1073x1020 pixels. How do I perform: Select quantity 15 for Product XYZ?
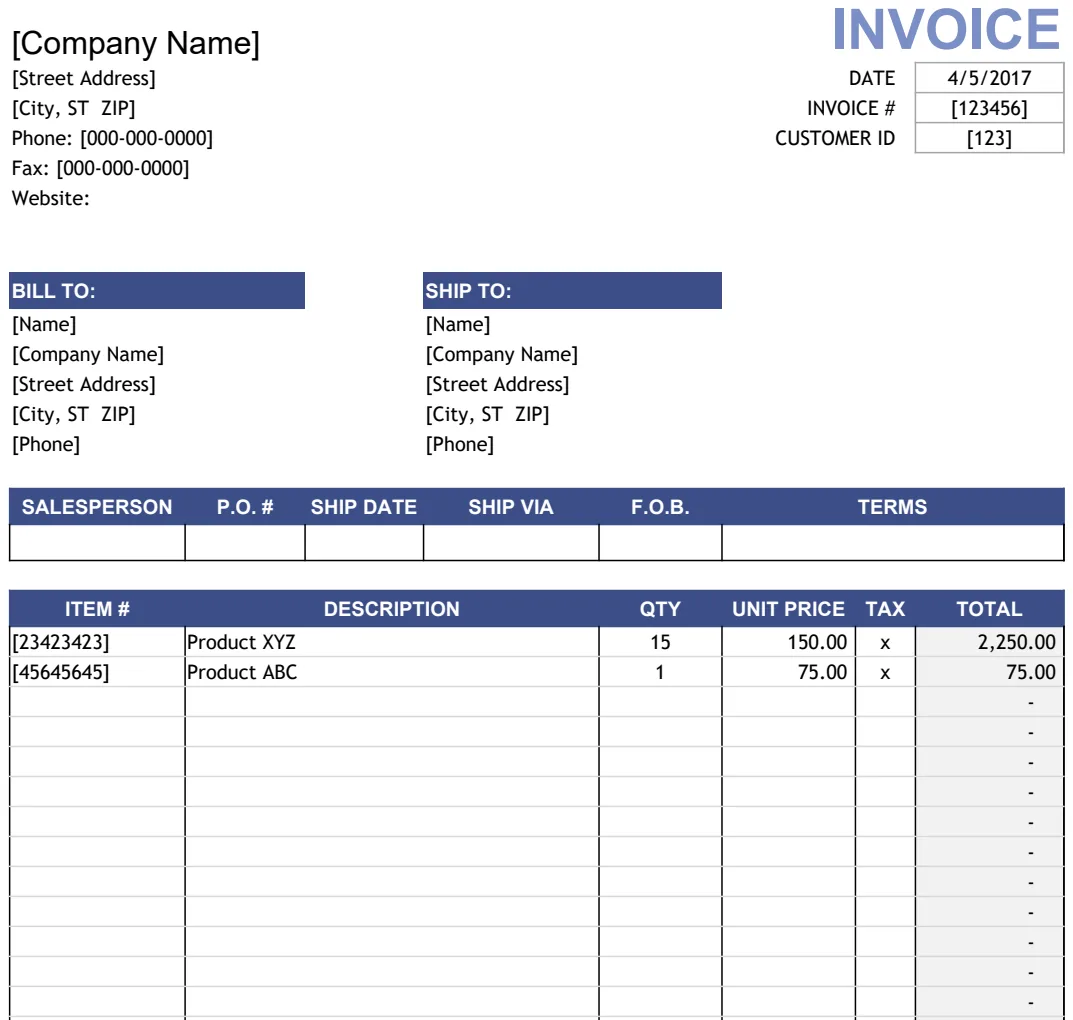coord(660,642)
